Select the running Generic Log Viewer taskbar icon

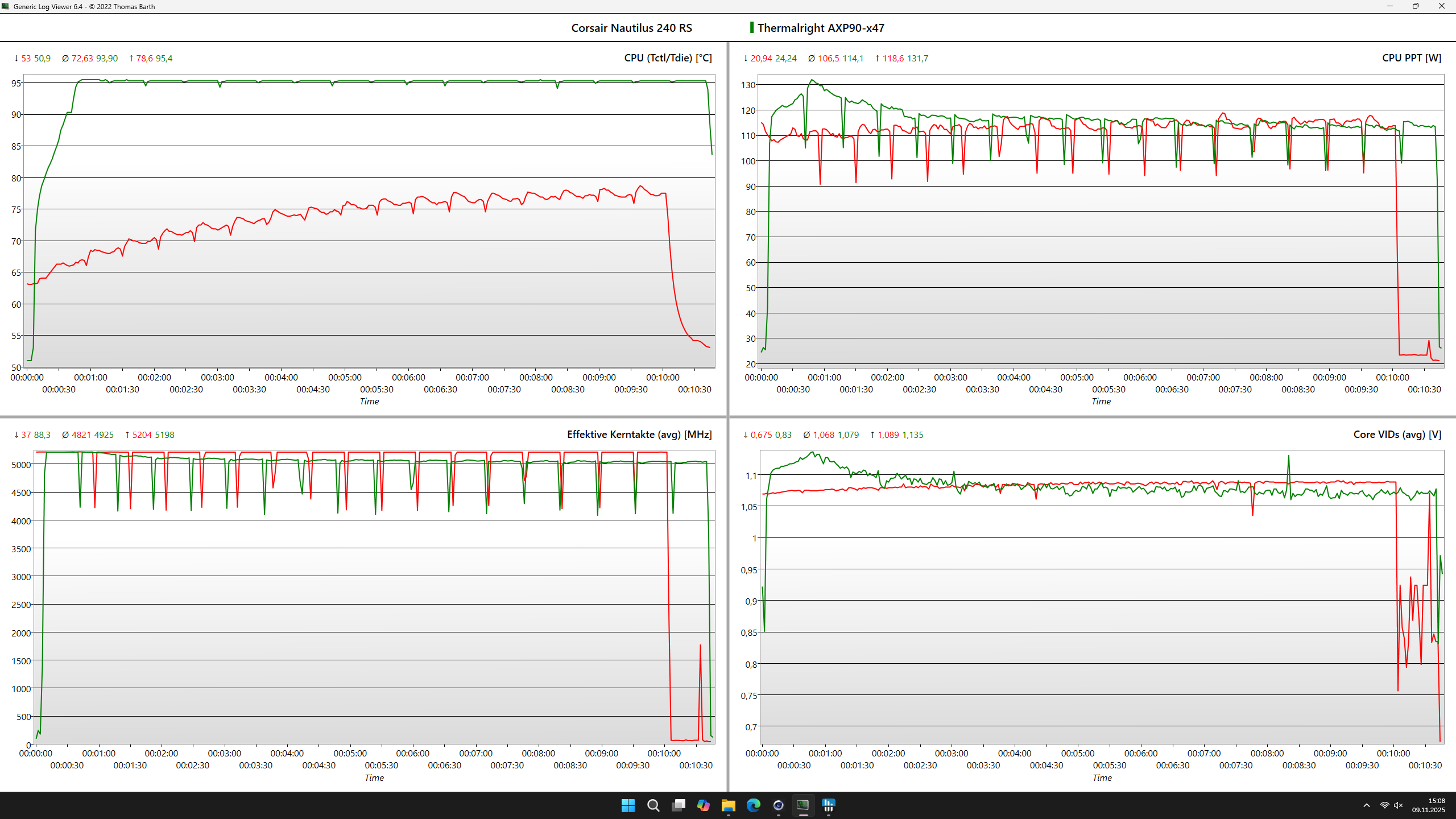click(803, 806)
